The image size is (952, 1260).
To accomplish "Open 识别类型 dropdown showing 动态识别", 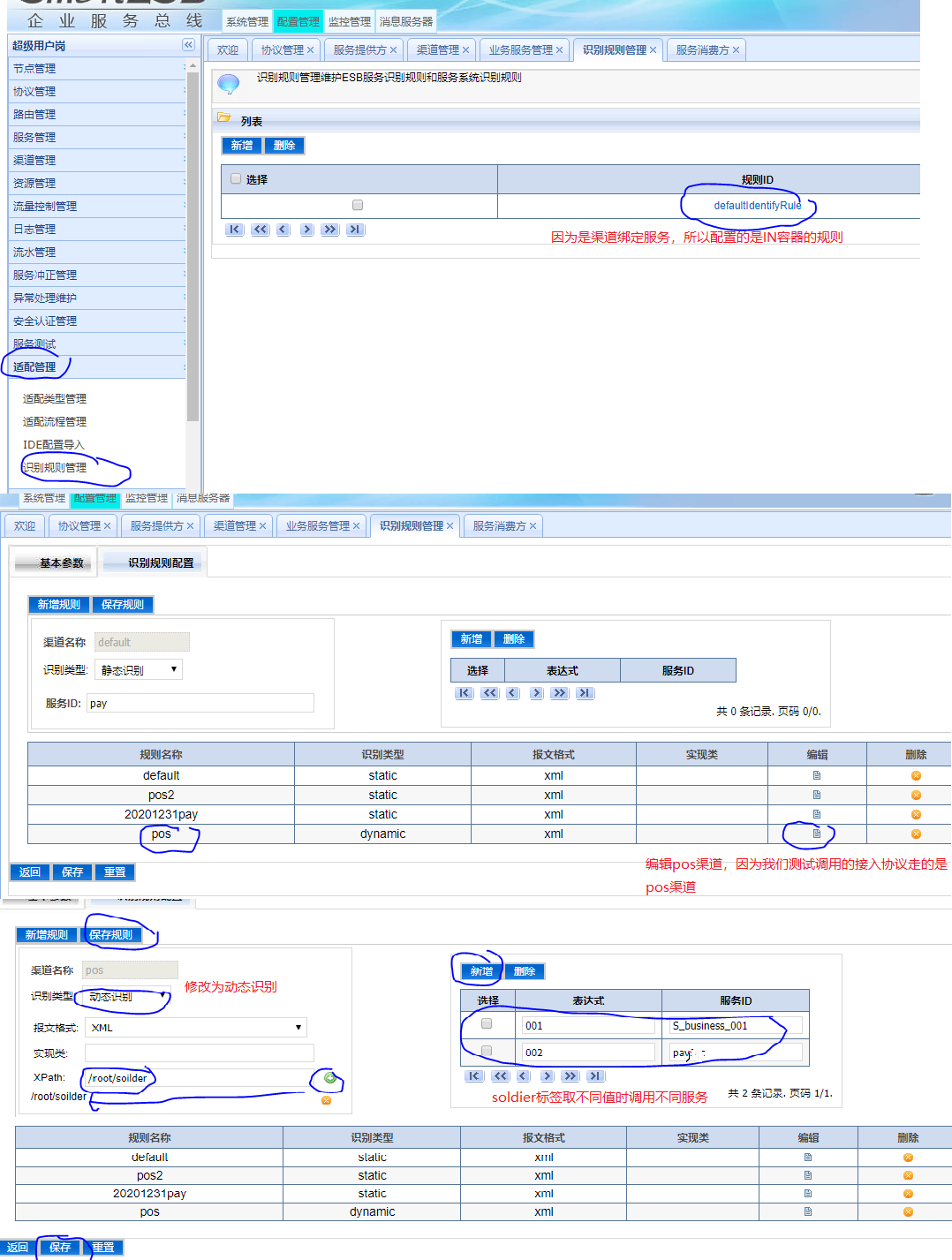I will (x=125, y=997).
